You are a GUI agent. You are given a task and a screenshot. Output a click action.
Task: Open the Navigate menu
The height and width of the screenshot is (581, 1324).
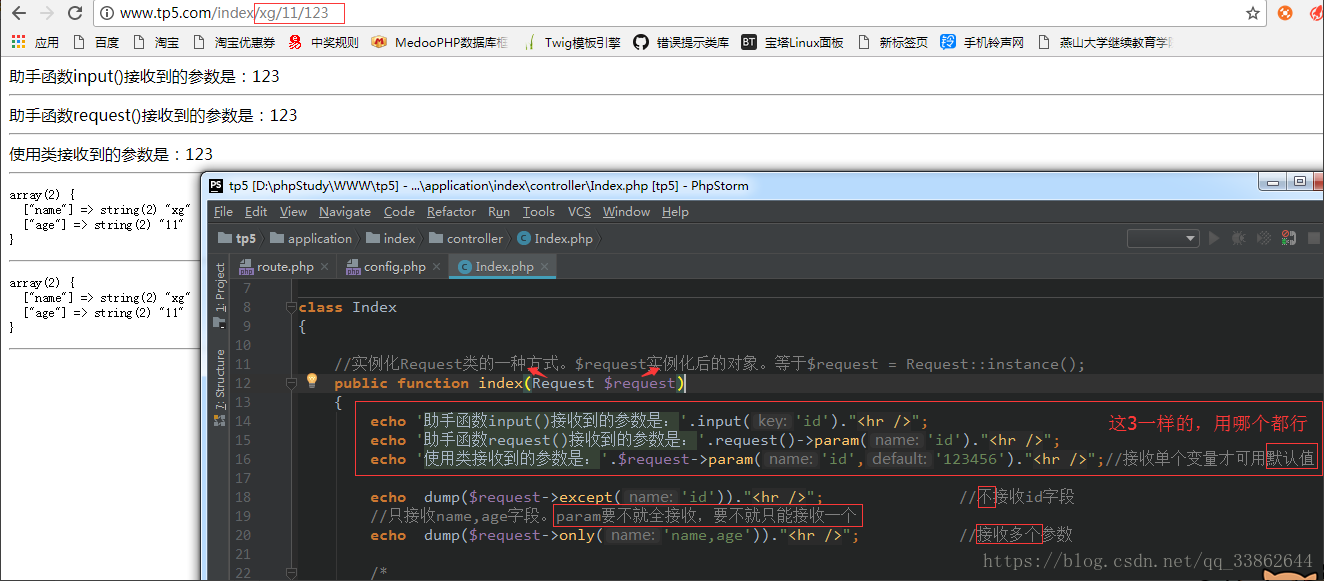pyautogui.click(x=345, y=211)
